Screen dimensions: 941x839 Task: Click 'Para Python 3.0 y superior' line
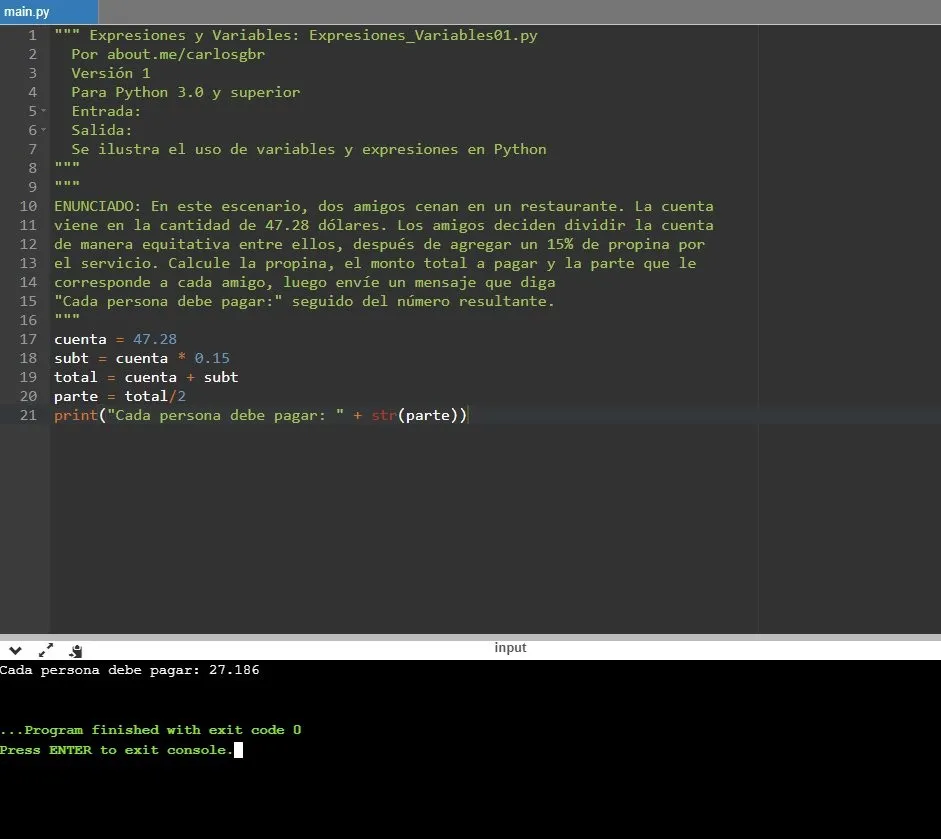pos(185,92)
